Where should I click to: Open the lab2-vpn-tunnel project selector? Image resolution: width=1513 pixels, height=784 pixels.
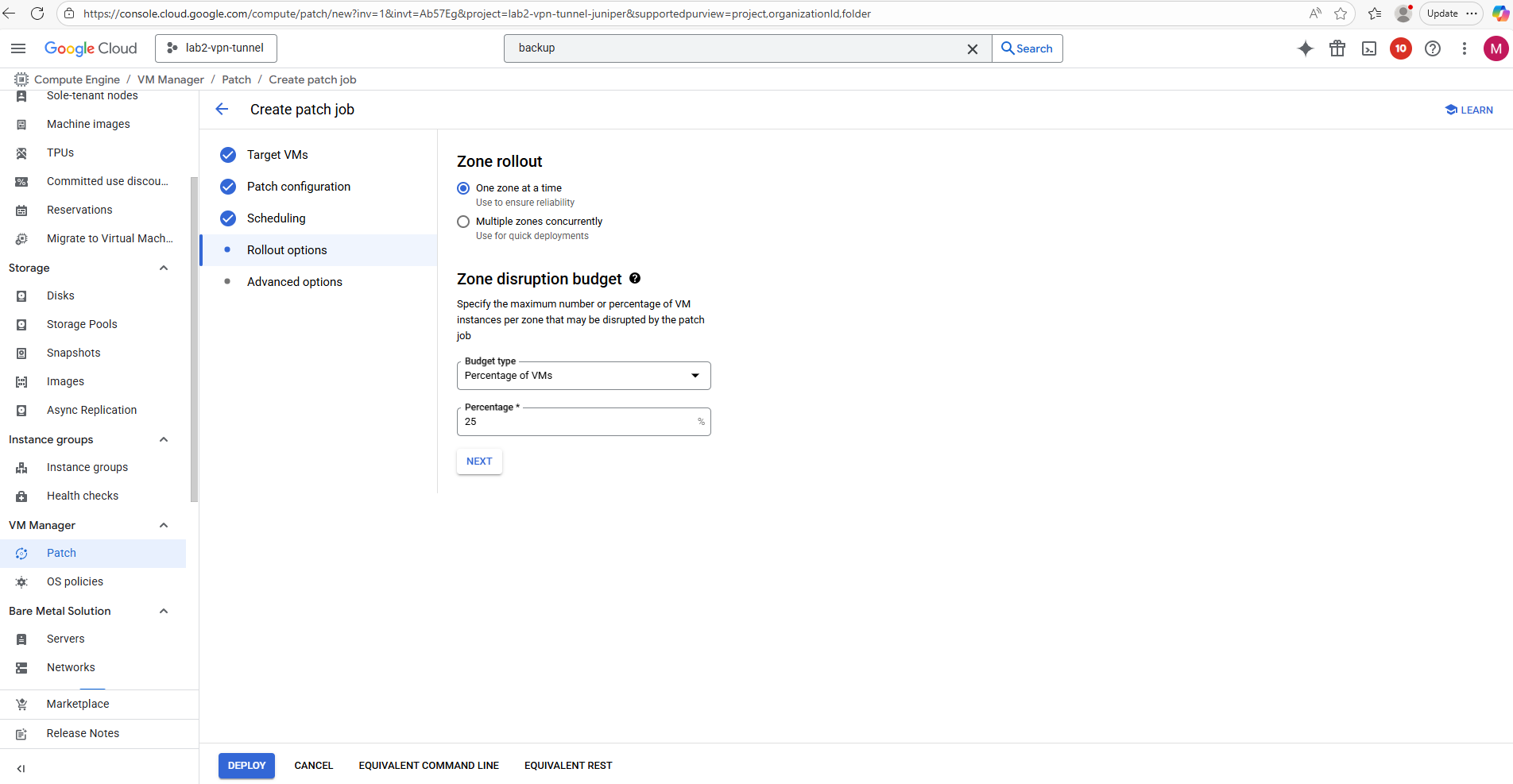pyautogui.click(x=216, y=48)
